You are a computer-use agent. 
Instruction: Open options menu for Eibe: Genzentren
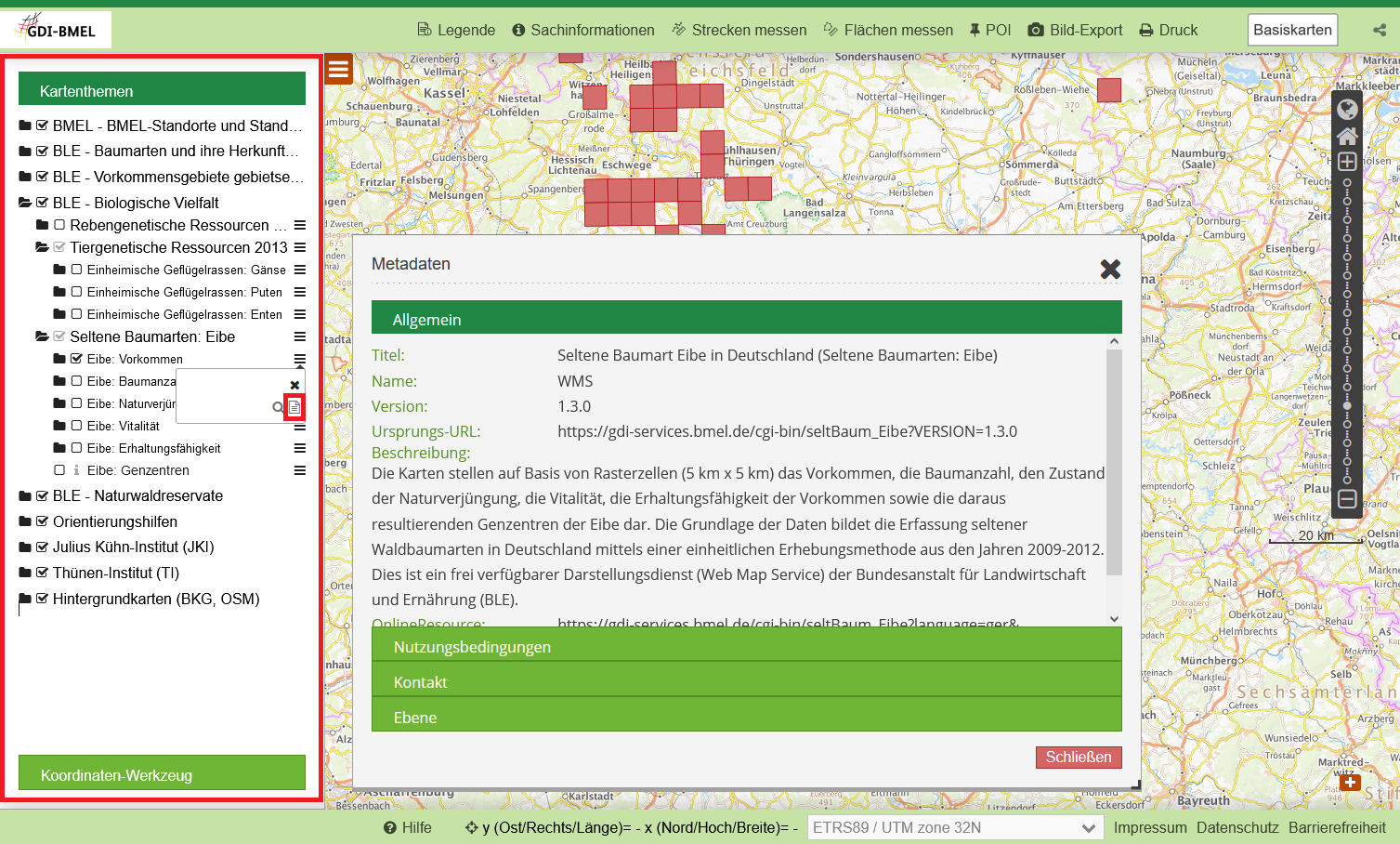click(299, 470)
